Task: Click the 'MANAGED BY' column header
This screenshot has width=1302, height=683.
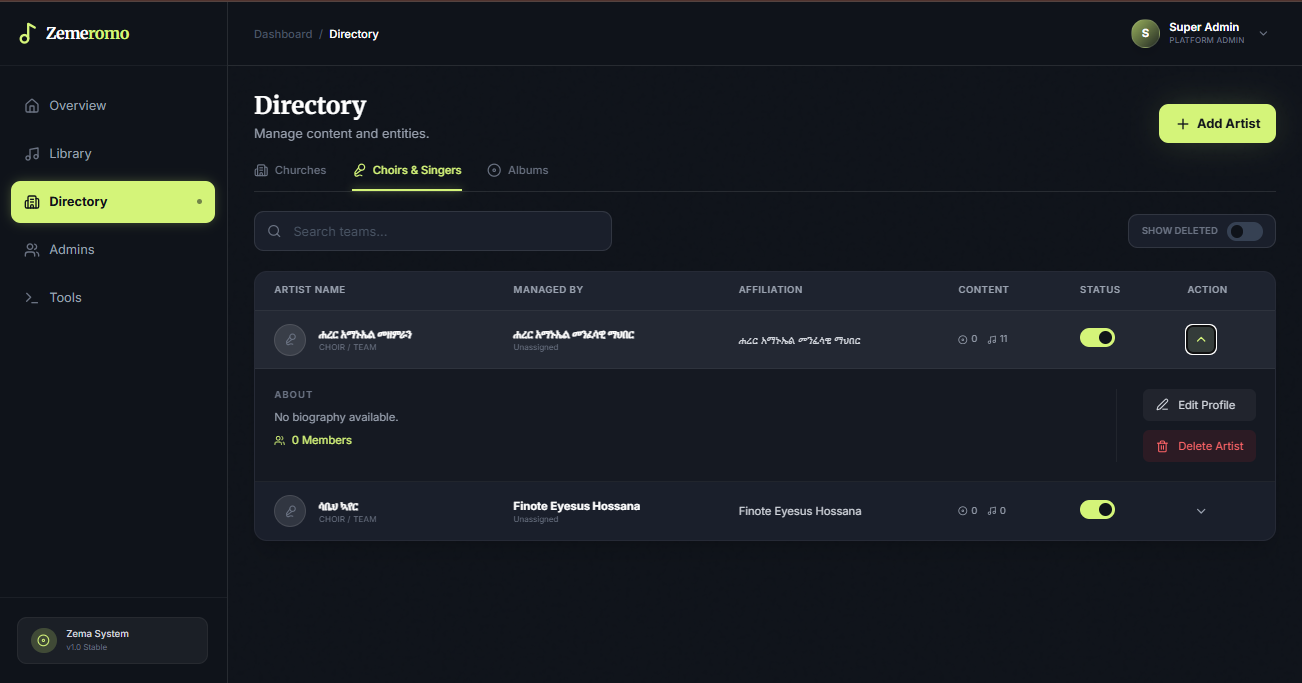Action: (x=548, y=290)
